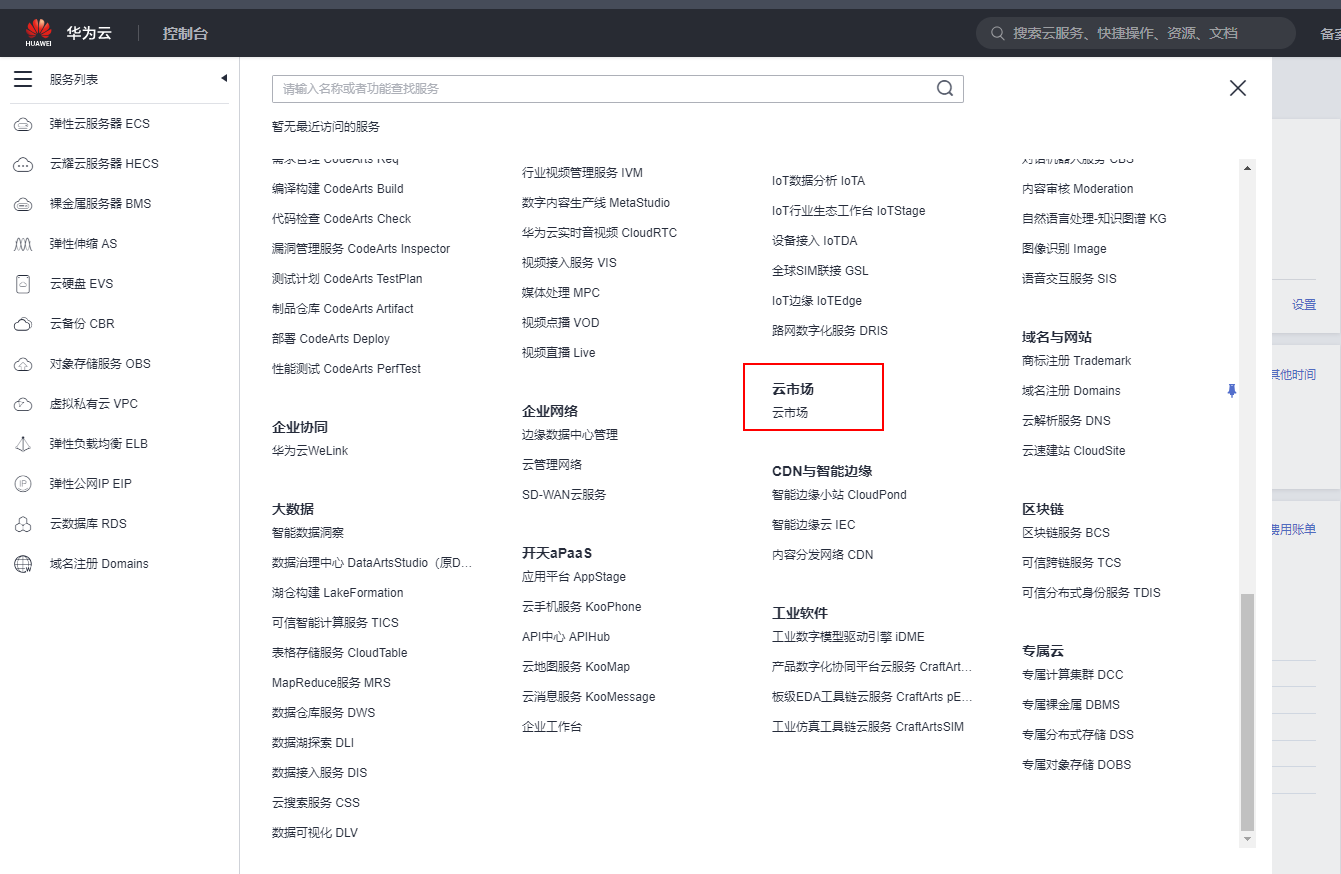Viewport: 1341px width, 874px height.
Task: Open 设备接入 IoTDA service
Action: [x=815, y=241]
